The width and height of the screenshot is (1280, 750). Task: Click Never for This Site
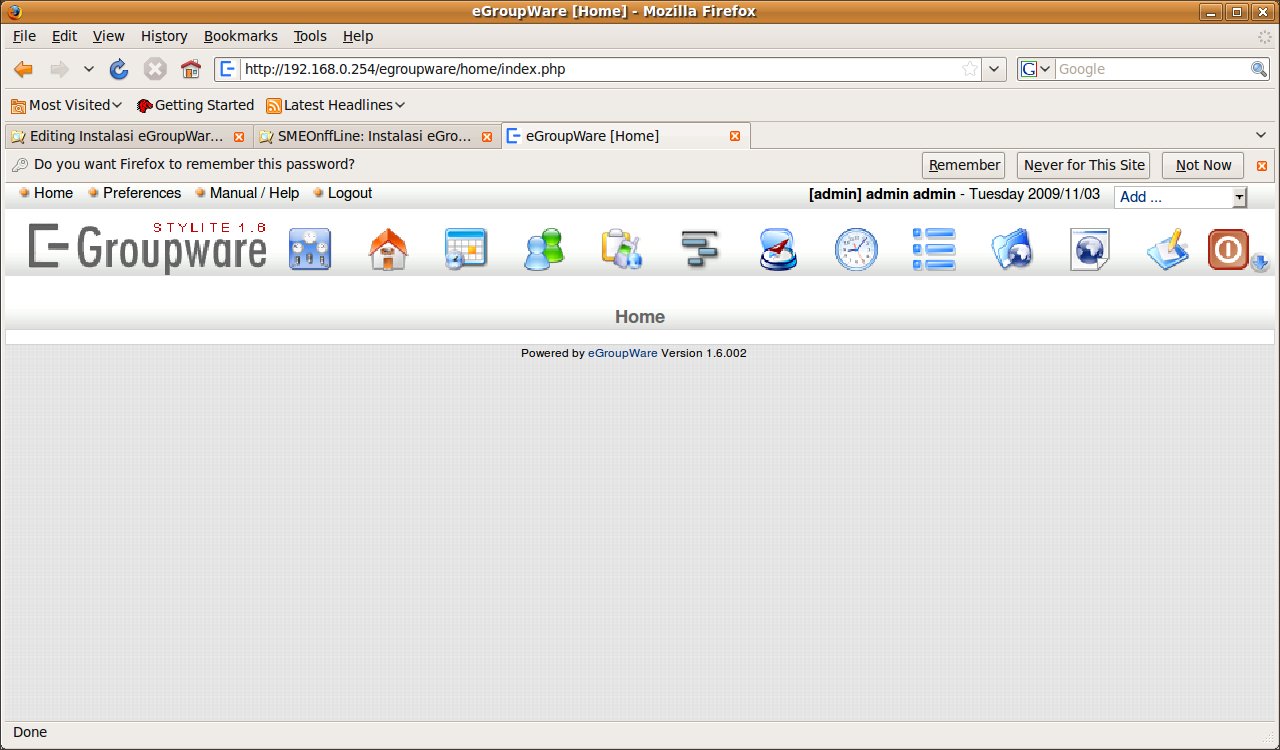1084,165
